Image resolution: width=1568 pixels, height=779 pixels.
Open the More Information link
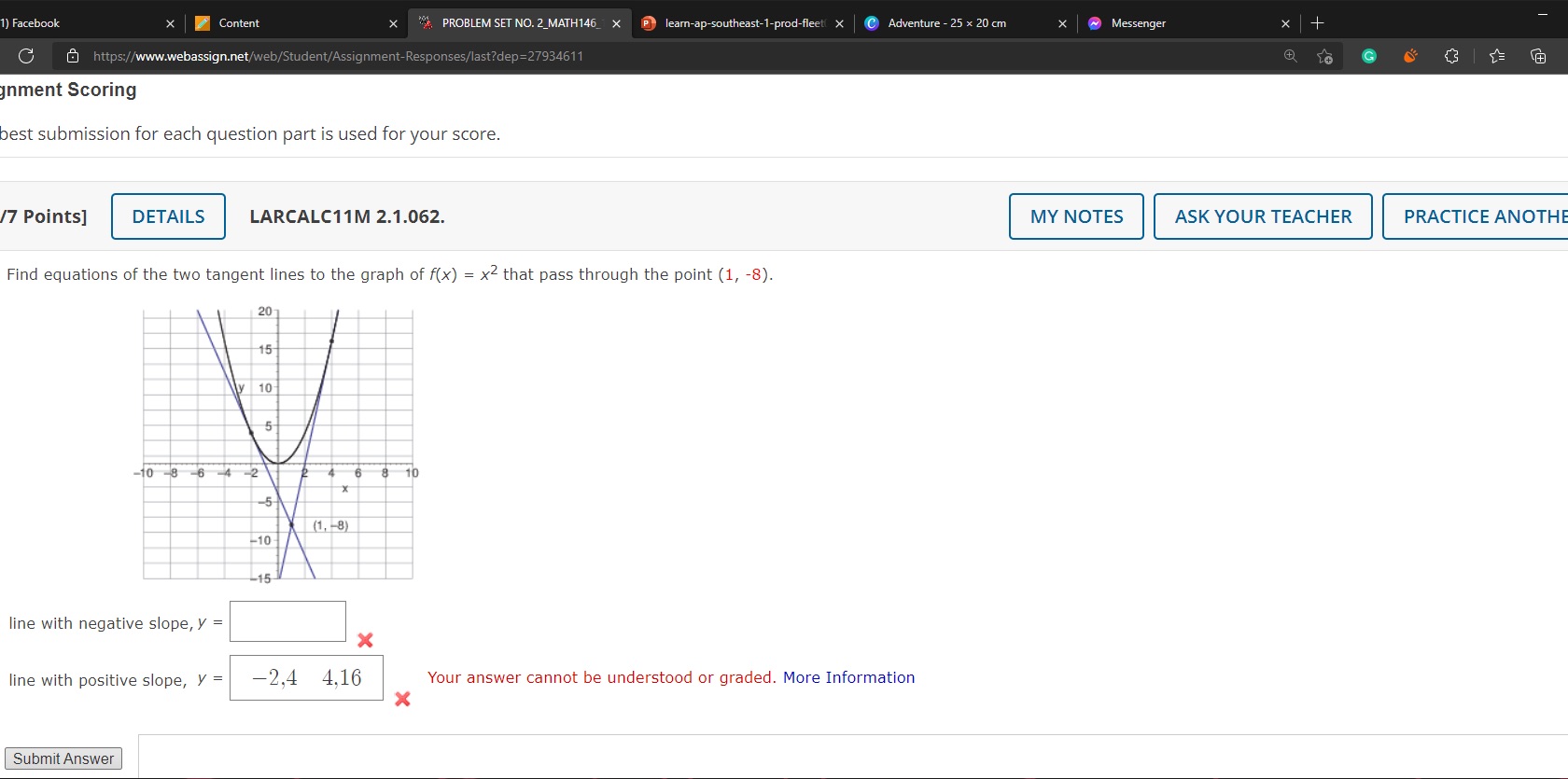(848, 677)
